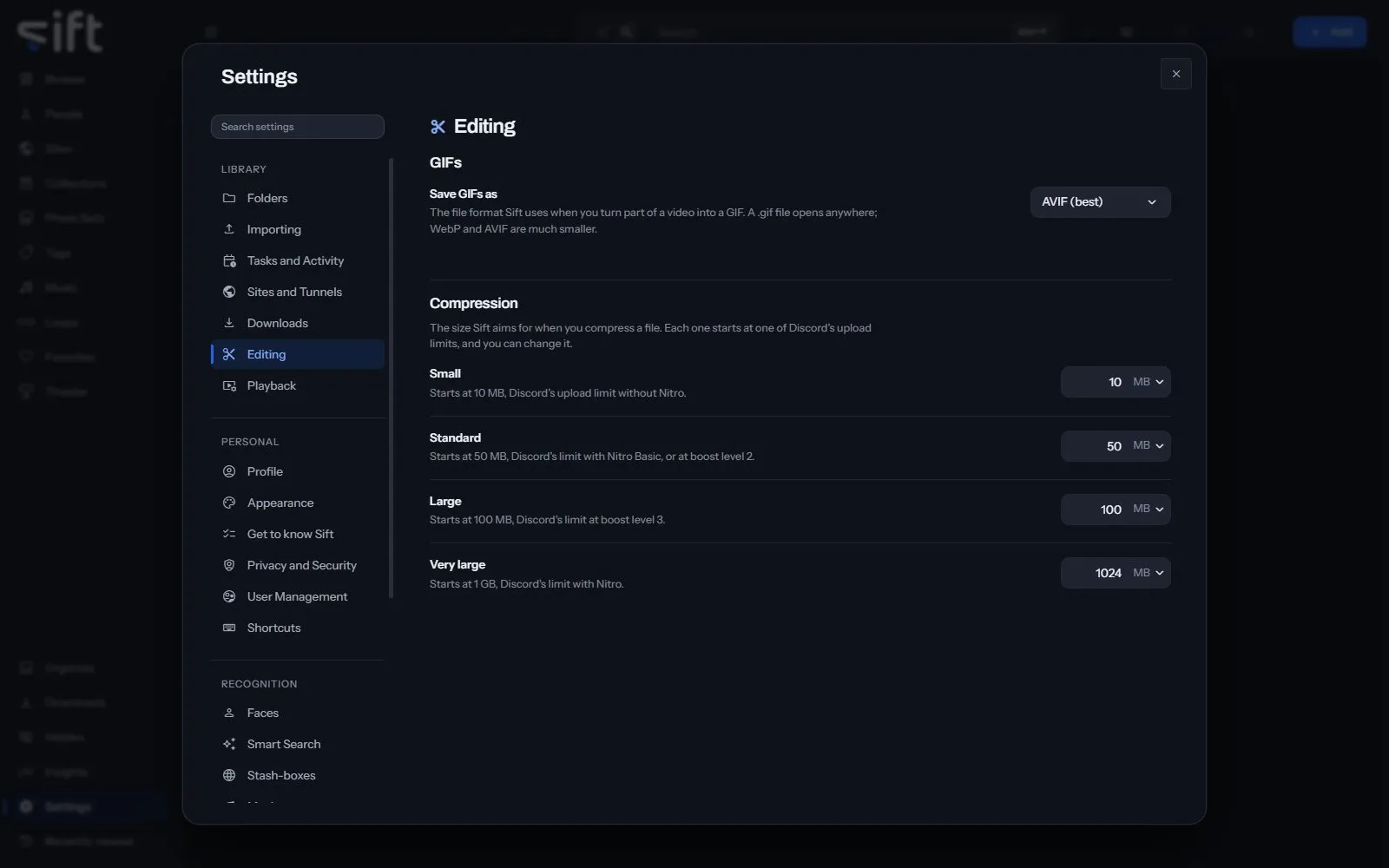This screenshot has width=1389, height=868.
Task: Click the GIFs section heading
Action: pyautogui.click(x=445, y=162)
